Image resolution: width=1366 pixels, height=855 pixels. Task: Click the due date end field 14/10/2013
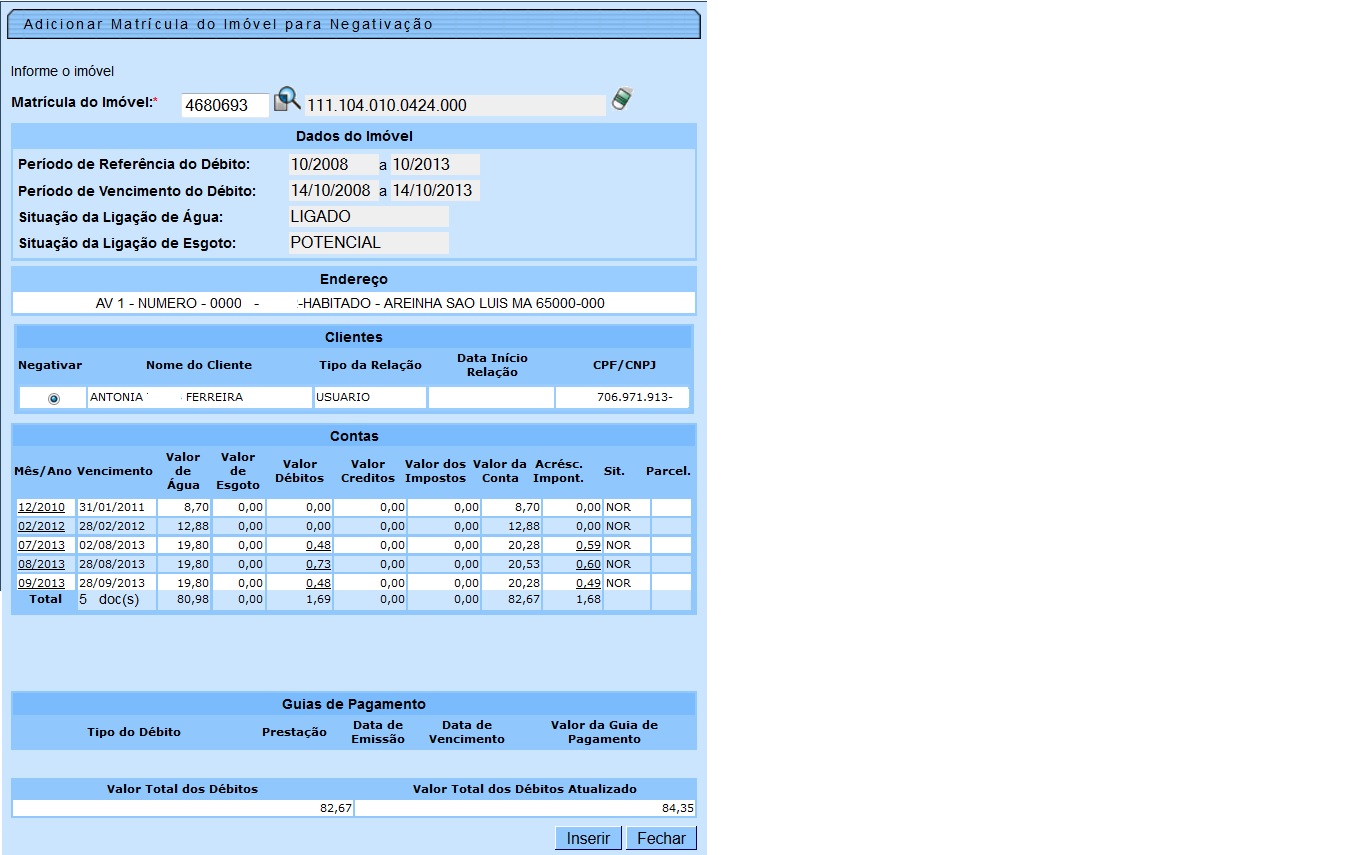pyautogui.click(x=434, y=191)
